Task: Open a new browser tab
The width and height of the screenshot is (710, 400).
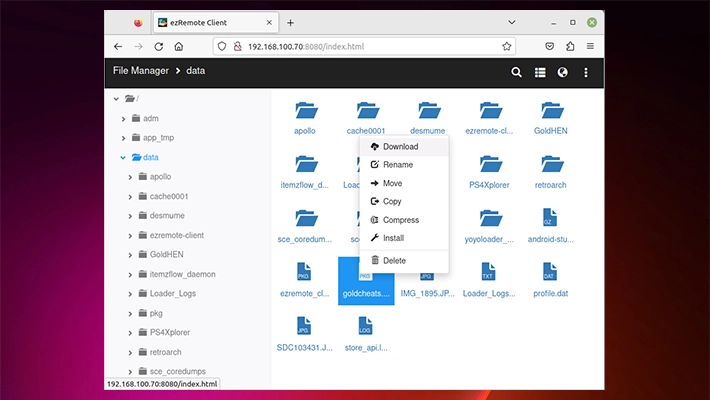Action: [x=290, y=22]
